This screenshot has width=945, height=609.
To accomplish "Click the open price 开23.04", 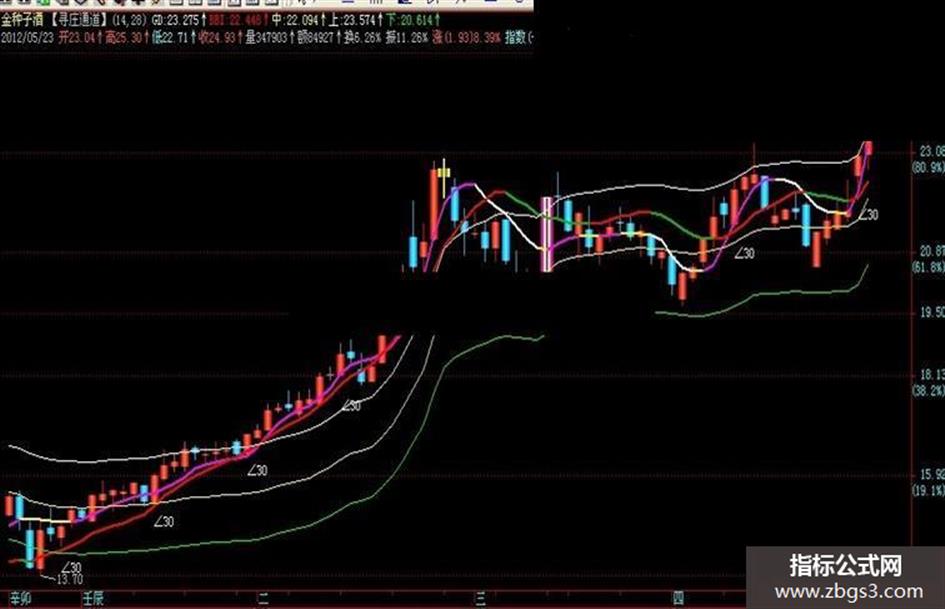I will pos(77,38).
